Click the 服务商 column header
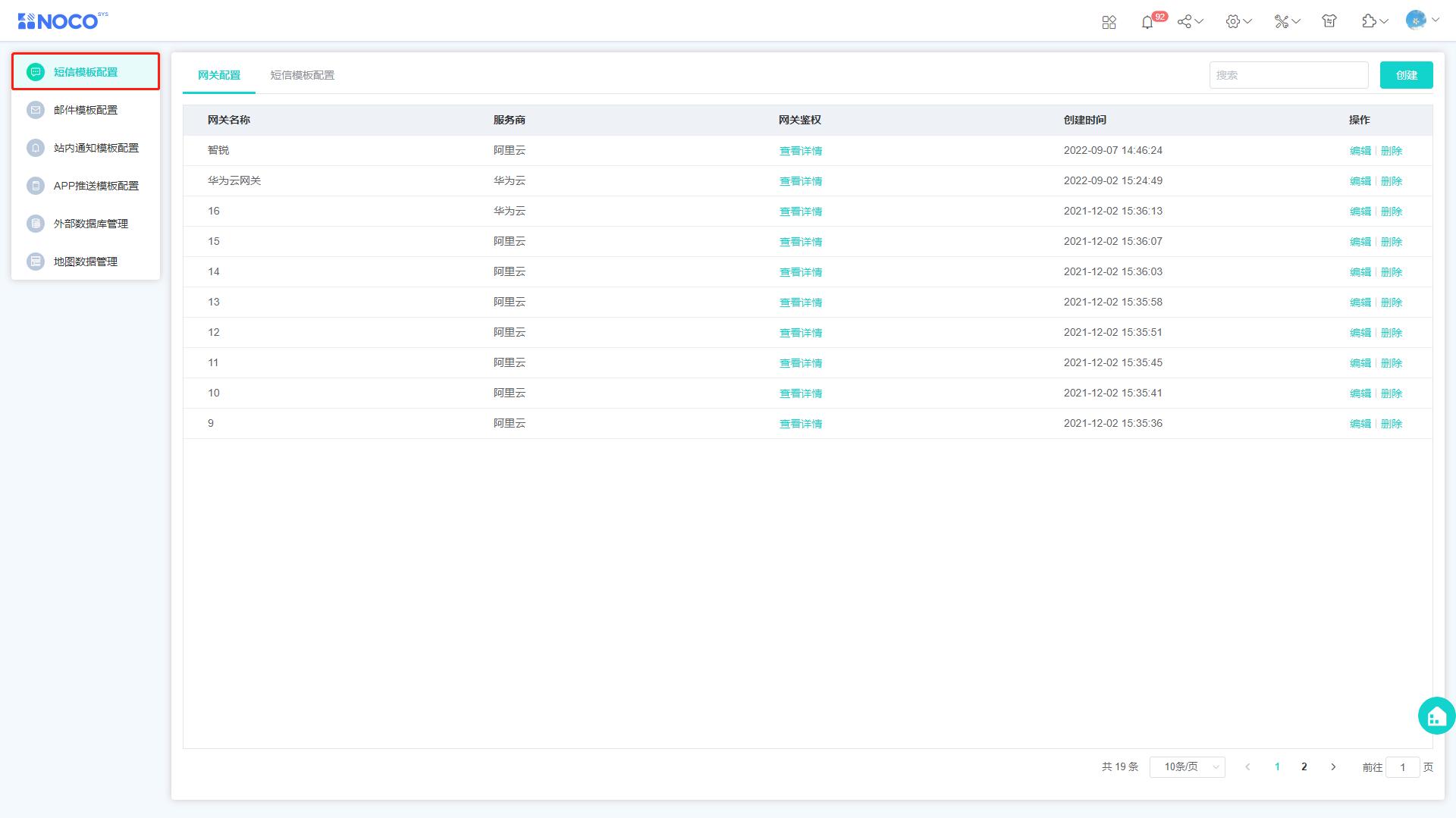Viewport: 1456px width, 818px height. click(x=510, y=120)
